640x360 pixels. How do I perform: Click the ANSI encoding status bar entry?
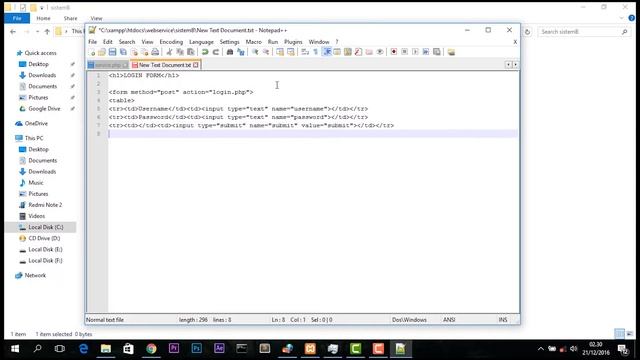[449, 320]
